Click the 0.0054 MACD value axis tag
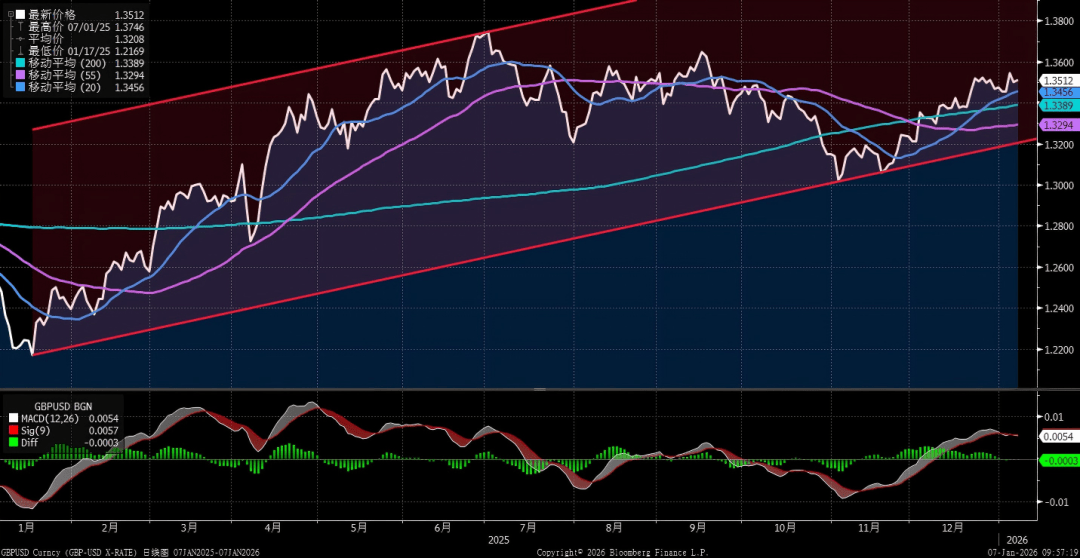 pos(1058,437)
